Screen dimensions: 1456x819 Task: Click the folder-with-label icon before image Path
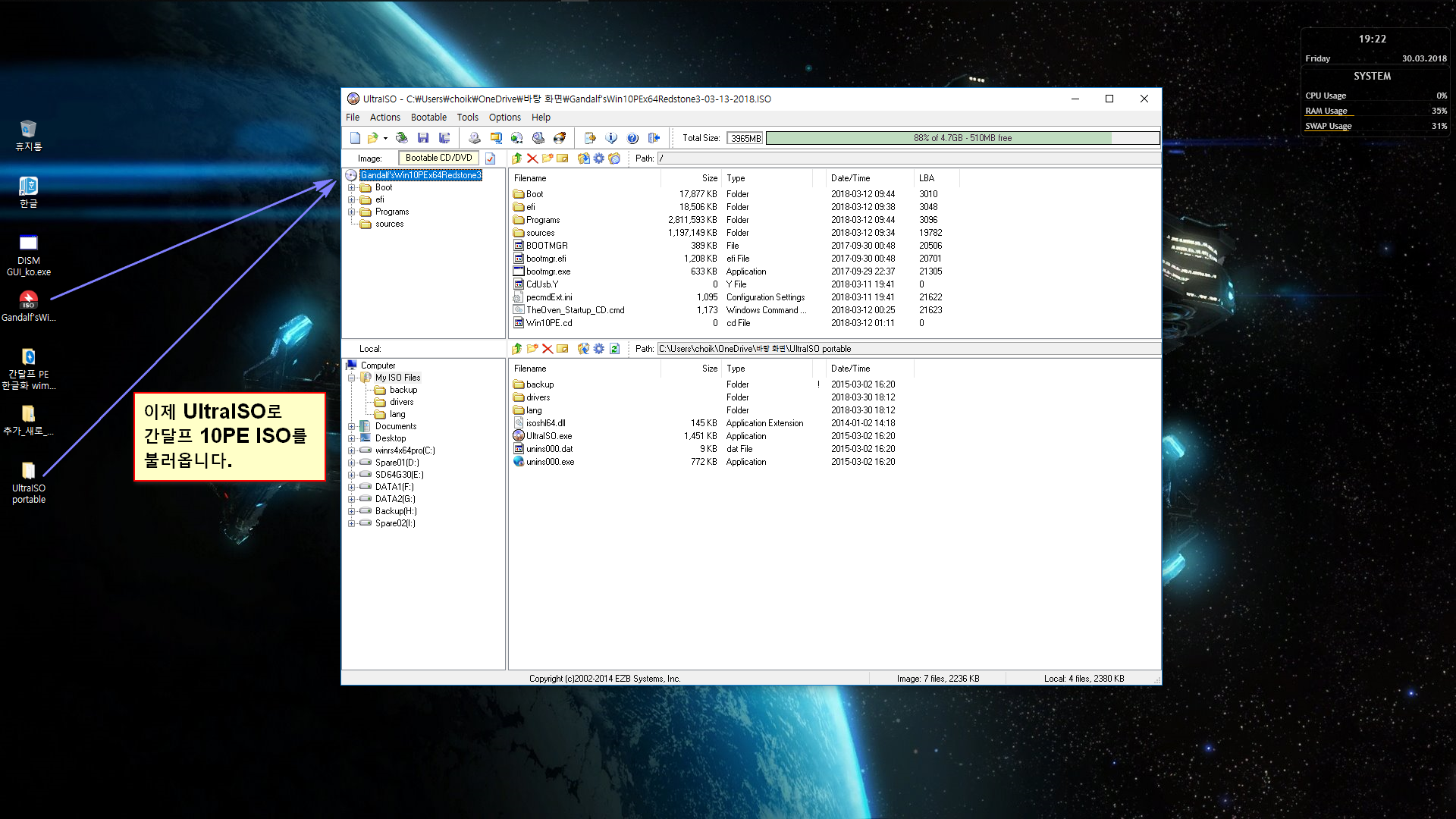[614, 158]
